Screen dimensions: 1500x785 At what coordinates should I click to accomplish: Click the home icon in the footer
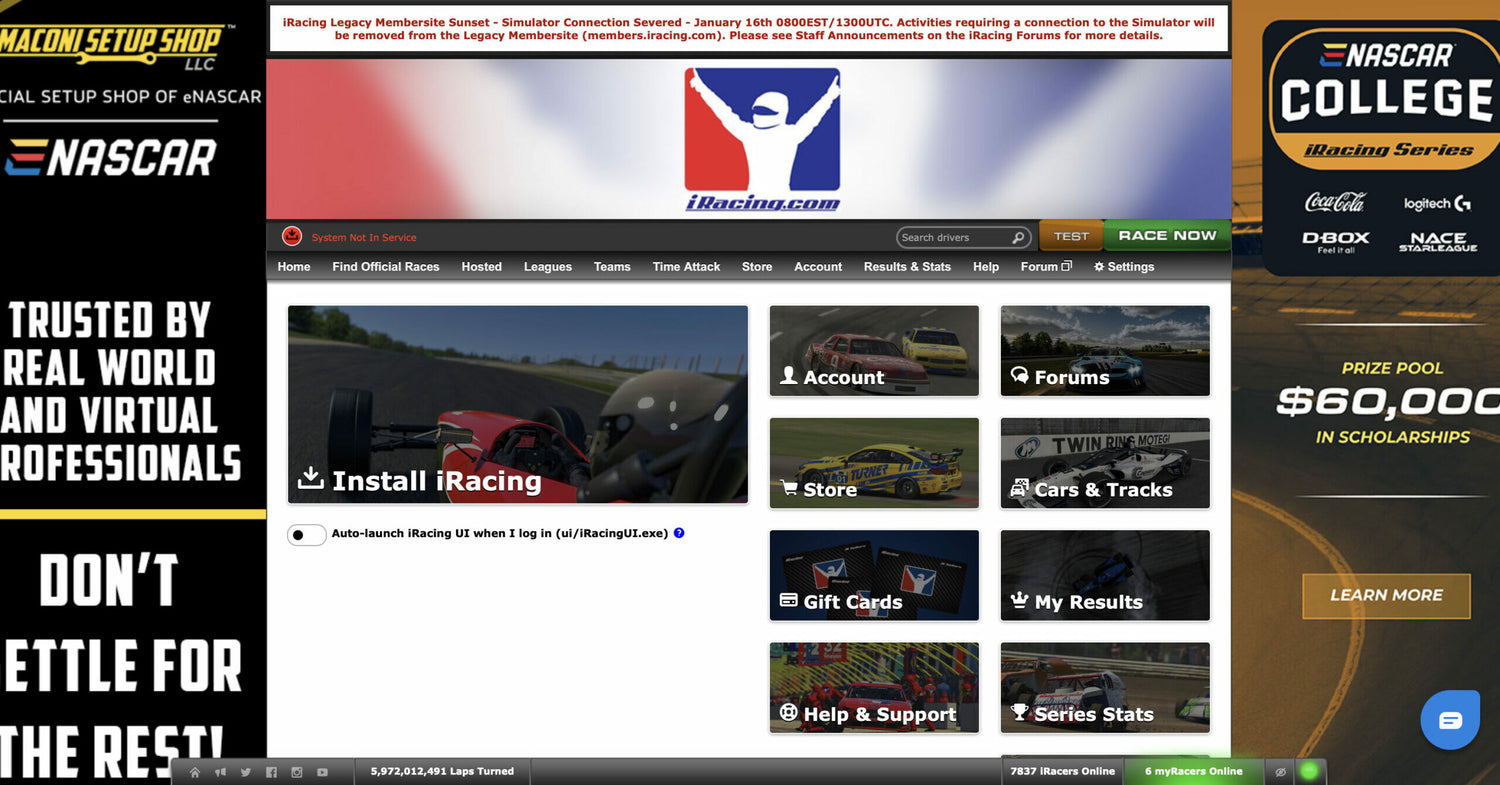(x=196, y=772)
